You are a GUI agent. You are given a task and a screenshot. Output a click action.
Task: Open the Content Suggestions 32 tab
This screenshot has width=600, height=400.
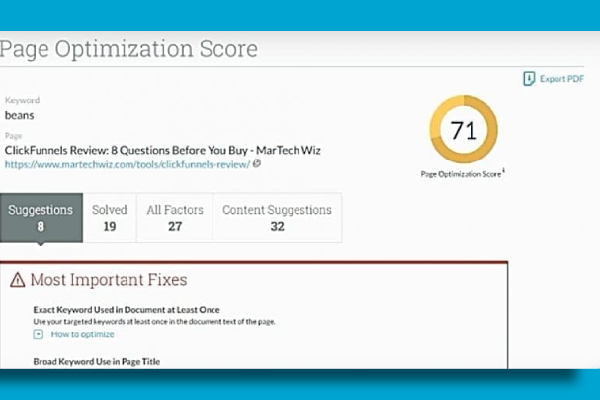coord(277,217)
